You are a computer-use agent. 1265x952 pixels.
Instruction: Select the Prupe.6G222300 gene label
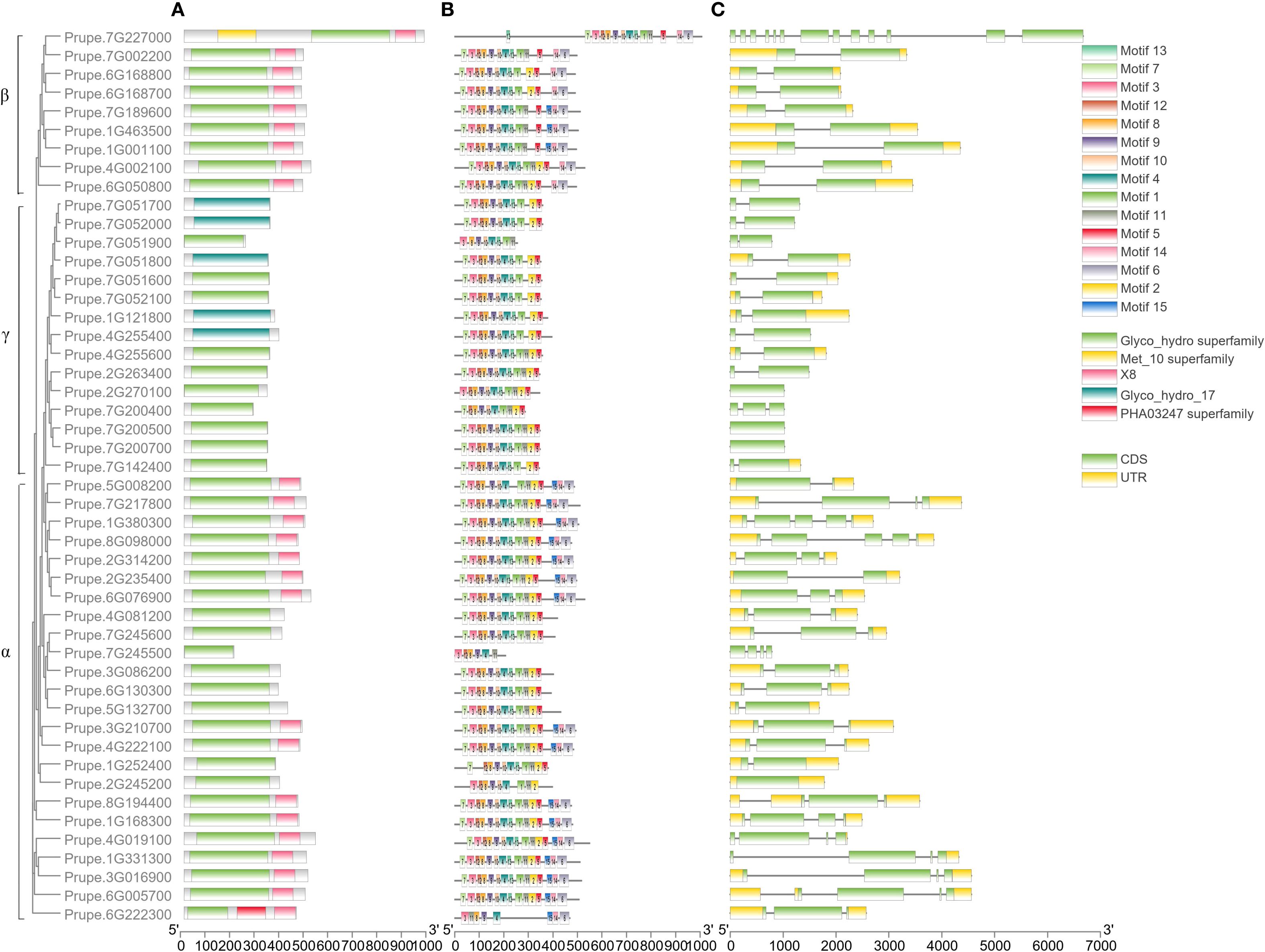[x=117, y=915]
